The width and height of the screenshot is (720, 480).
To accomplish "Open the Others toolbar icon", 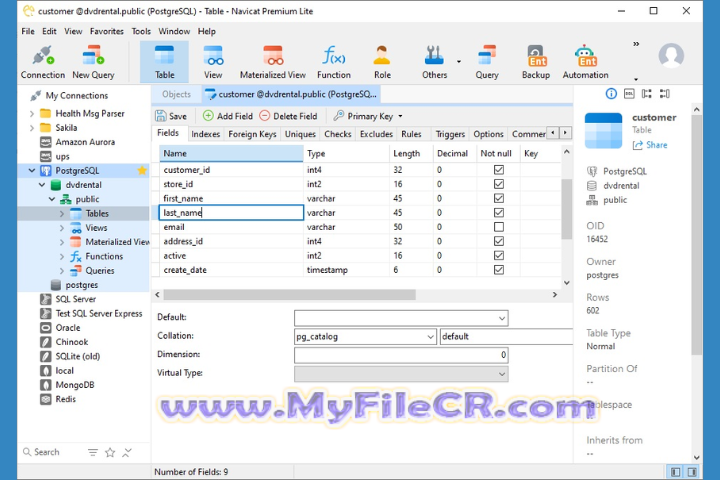I will pyautogui.click(x=434, y=62).
